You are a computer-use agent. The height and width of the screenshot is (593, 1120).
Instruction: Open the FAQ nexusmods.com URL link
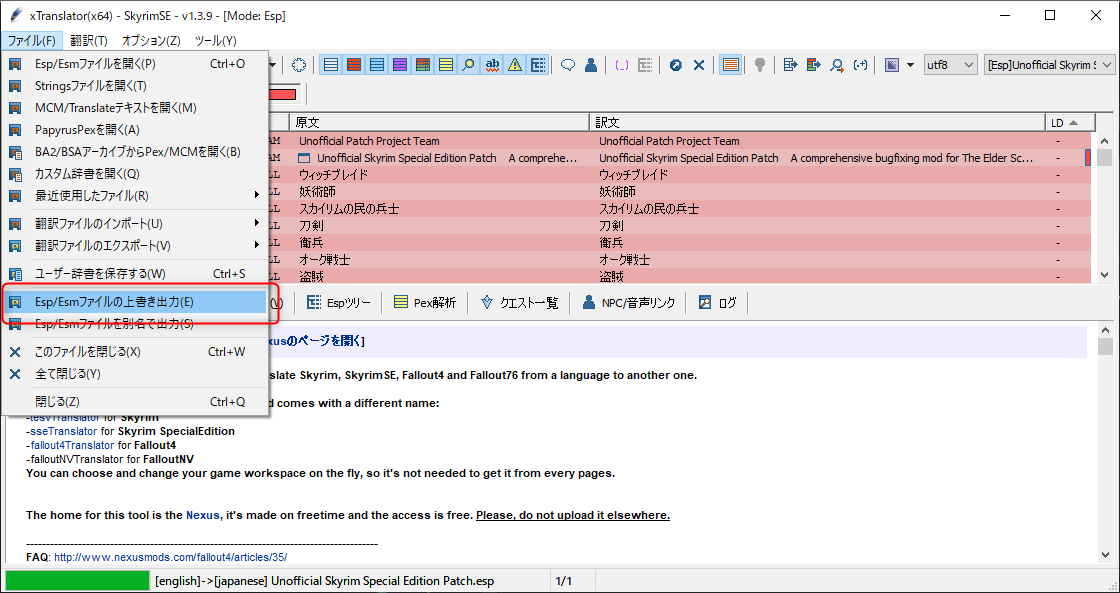(x=171, y=557)
